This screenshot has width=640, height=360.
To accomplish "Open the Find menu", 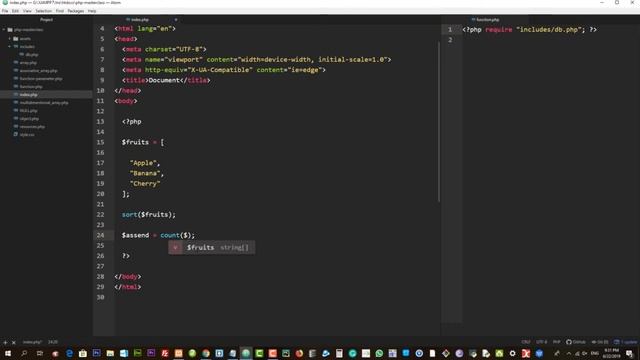I will [60, 11].
